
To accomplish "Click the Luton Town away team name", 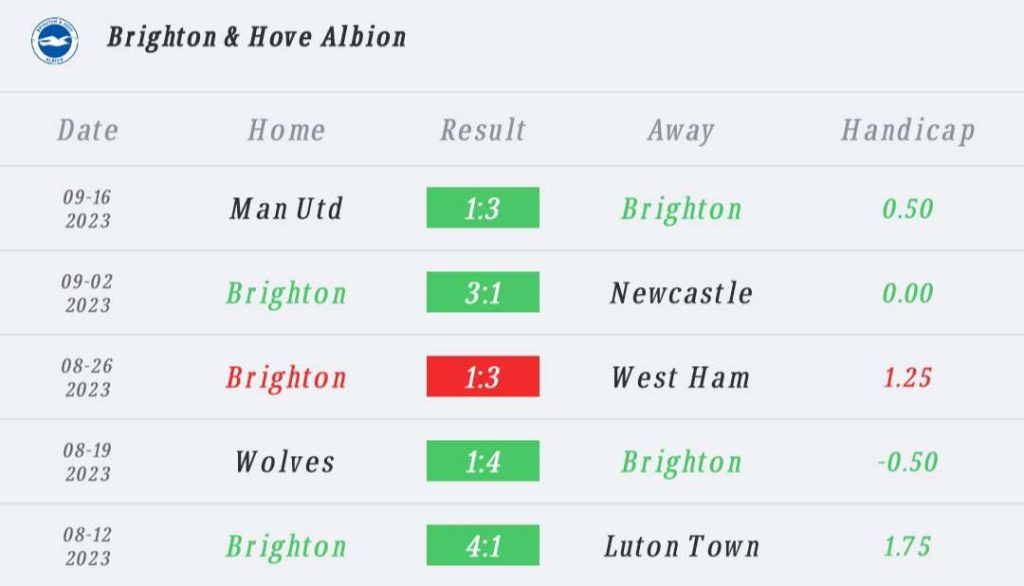I will coord(682,546).
